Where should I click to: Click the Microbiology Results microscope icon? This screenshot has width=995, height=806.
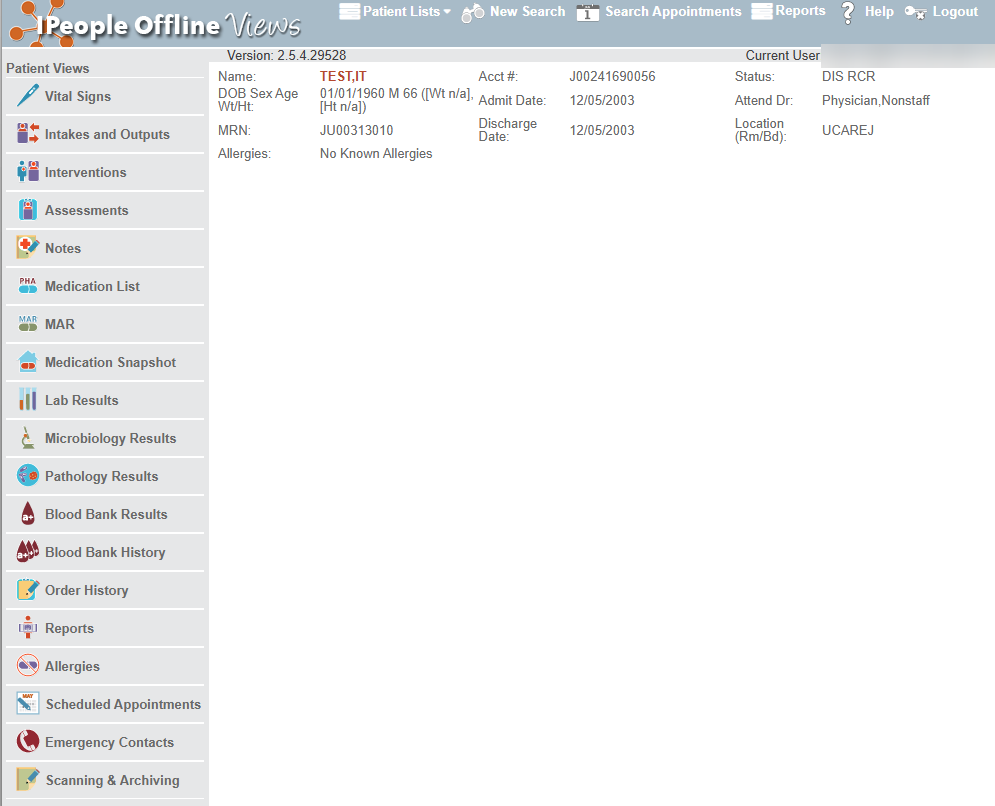click(x=28, y=438)
